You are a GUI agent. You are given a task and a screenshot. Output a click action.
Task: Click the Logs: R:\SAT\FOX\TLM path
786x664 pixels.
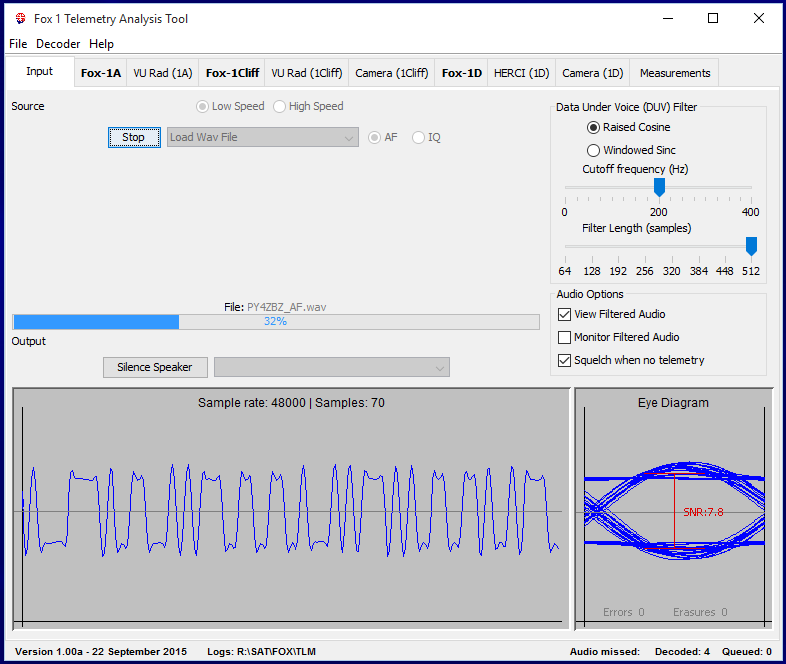(261, 651)
